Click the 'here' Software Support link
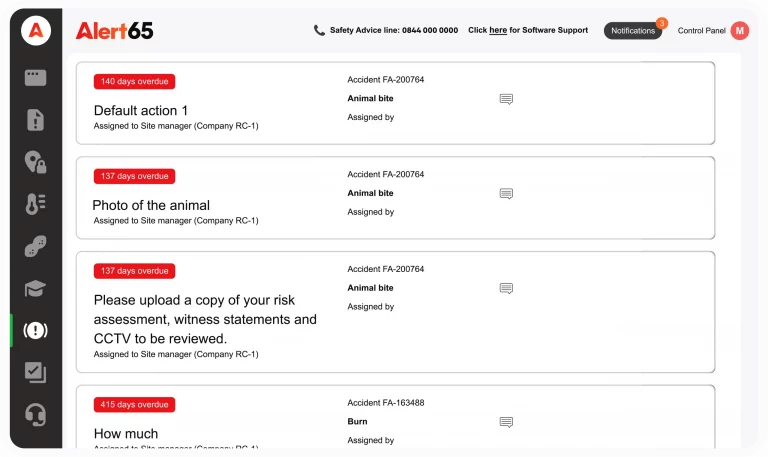 click(x=498, y=31)
